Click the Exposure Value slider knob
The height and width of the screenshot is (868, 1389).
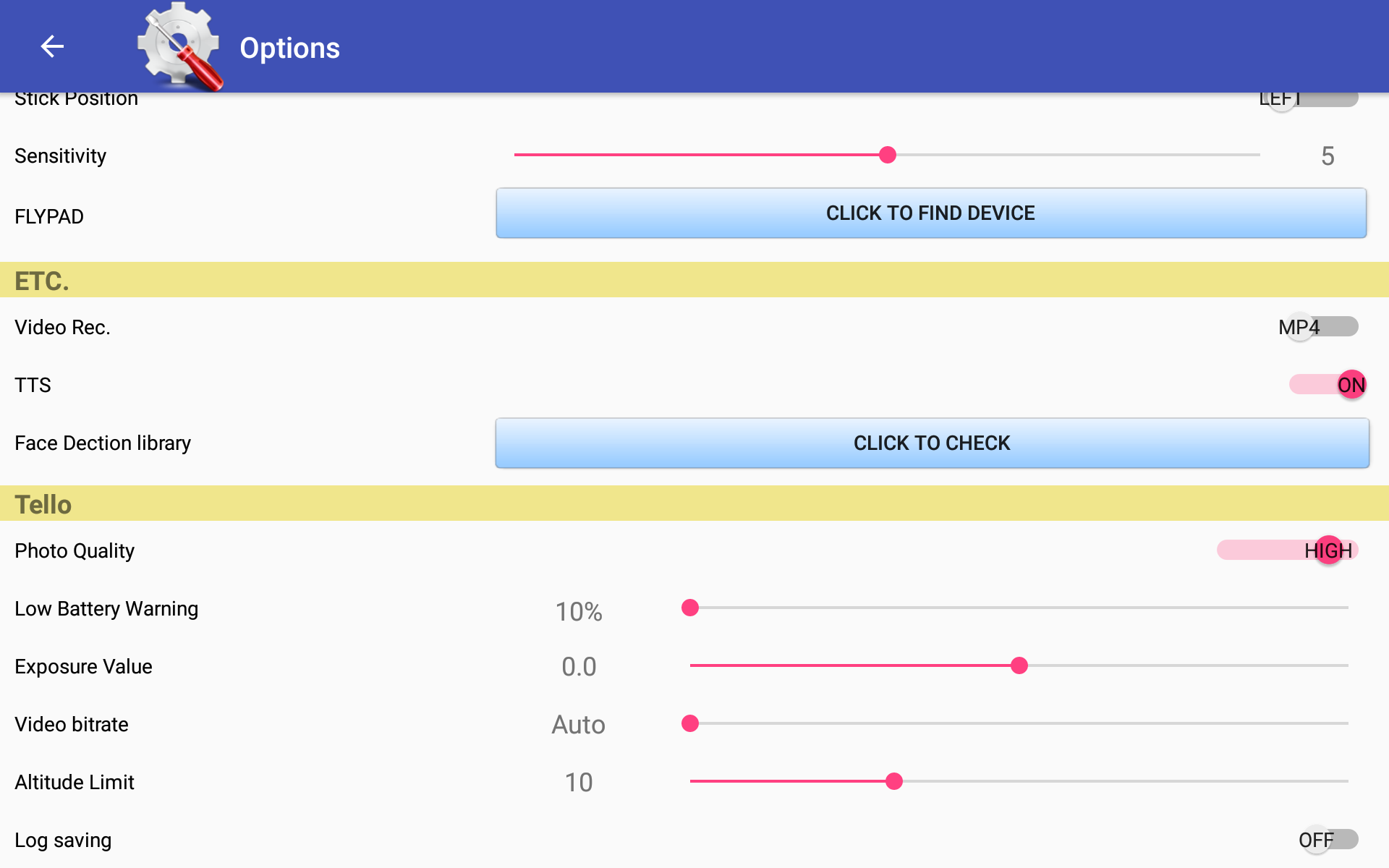click(1019, 665)
